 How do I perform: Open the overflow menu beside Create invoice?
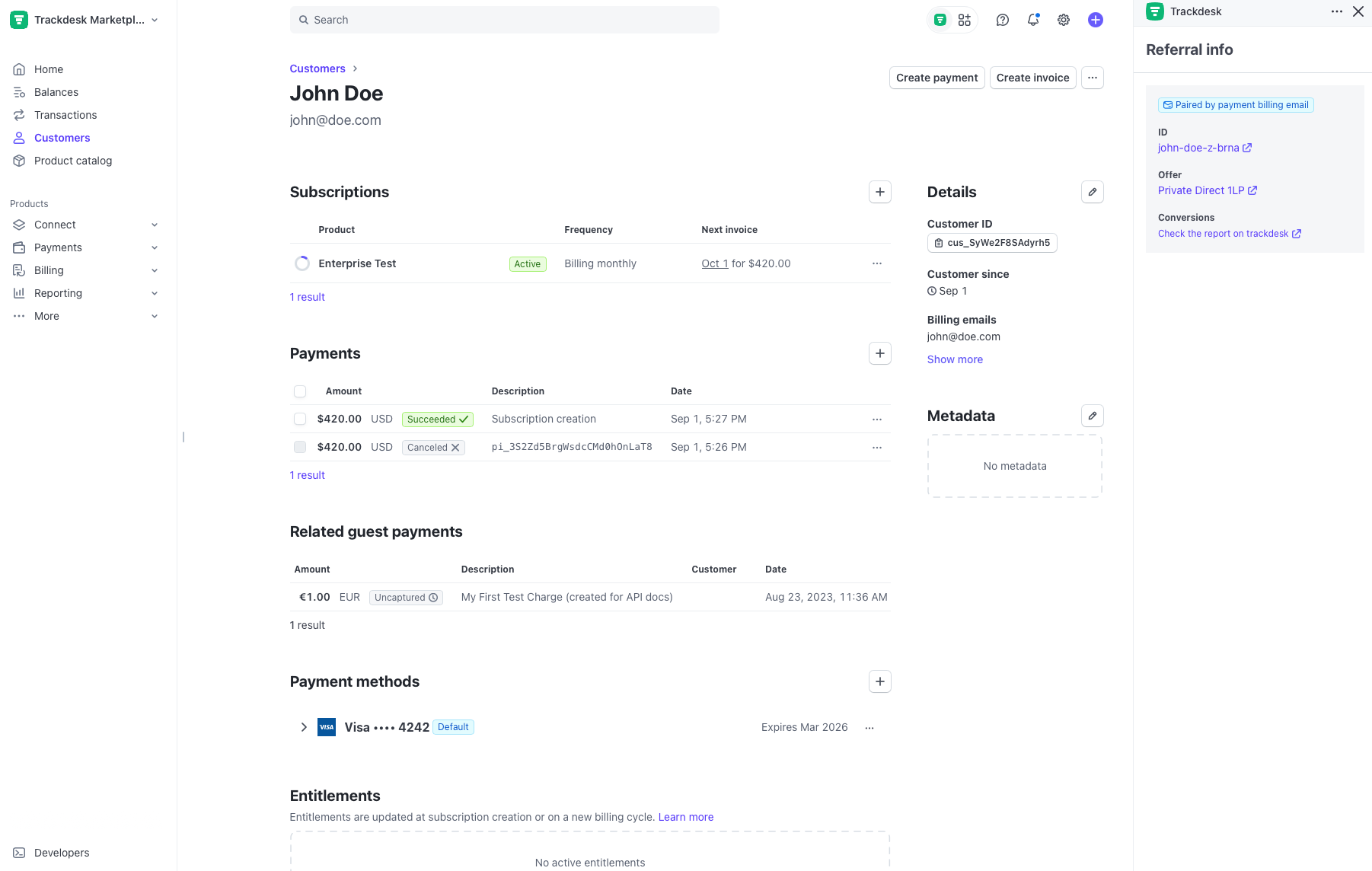[1093, 78]
